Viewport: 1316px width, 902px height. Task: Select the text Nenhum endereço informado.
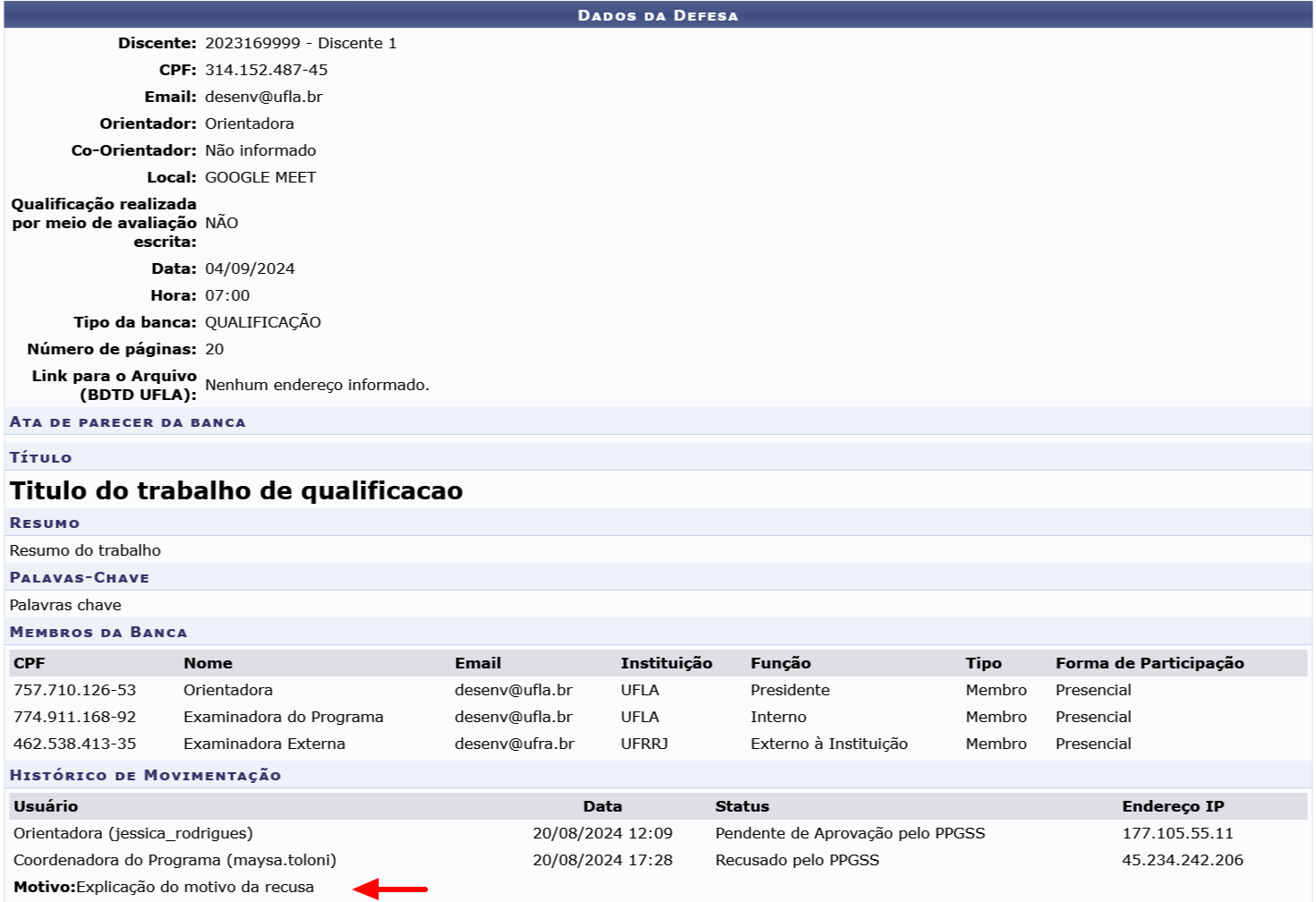[x=317, y=385]
